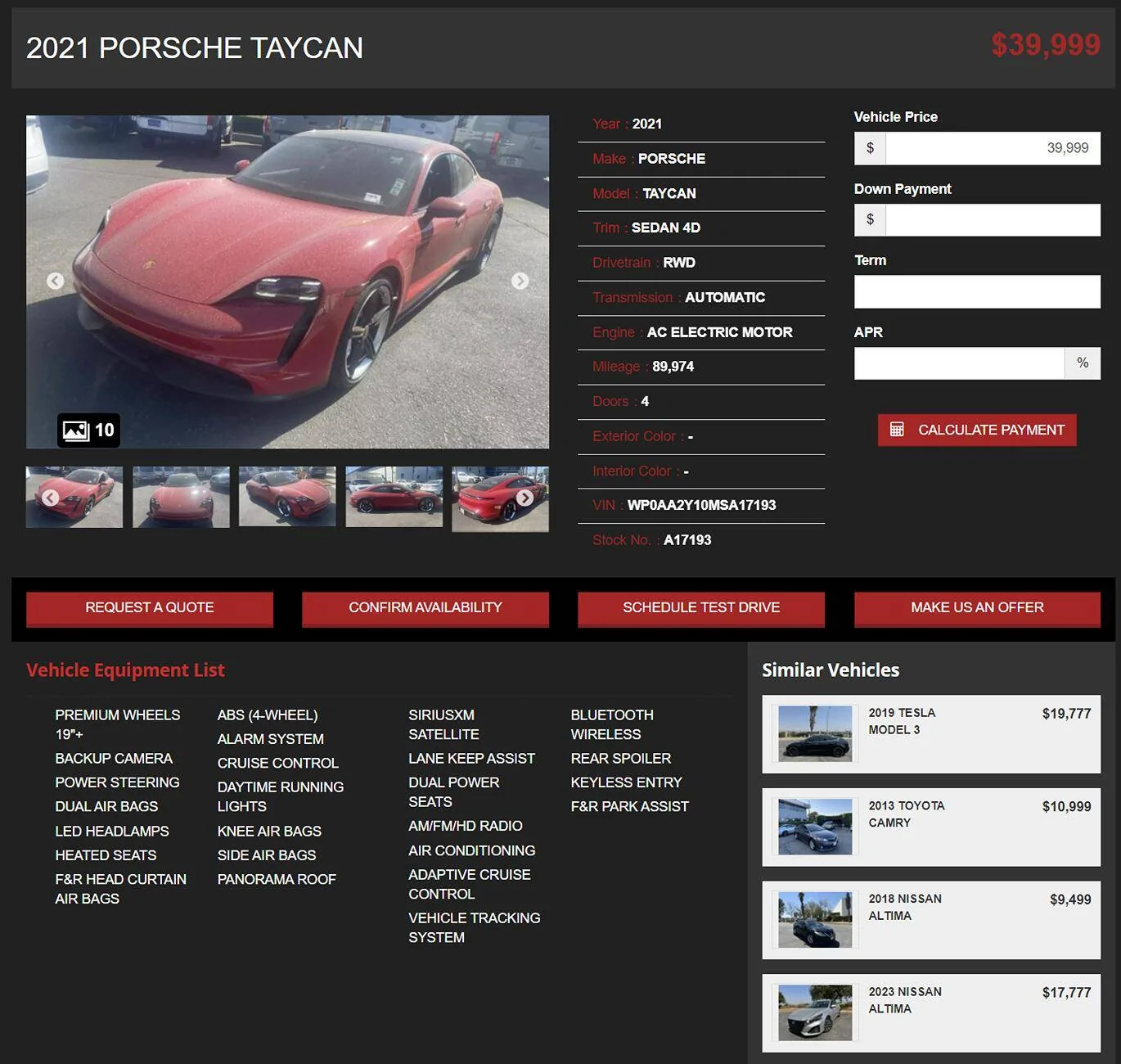Image resolution: width=1121 pixels, height=1064 pixels.
Task: Click the 2019 Tesla Model 3 thumbnail
Action: click(815, 734)
